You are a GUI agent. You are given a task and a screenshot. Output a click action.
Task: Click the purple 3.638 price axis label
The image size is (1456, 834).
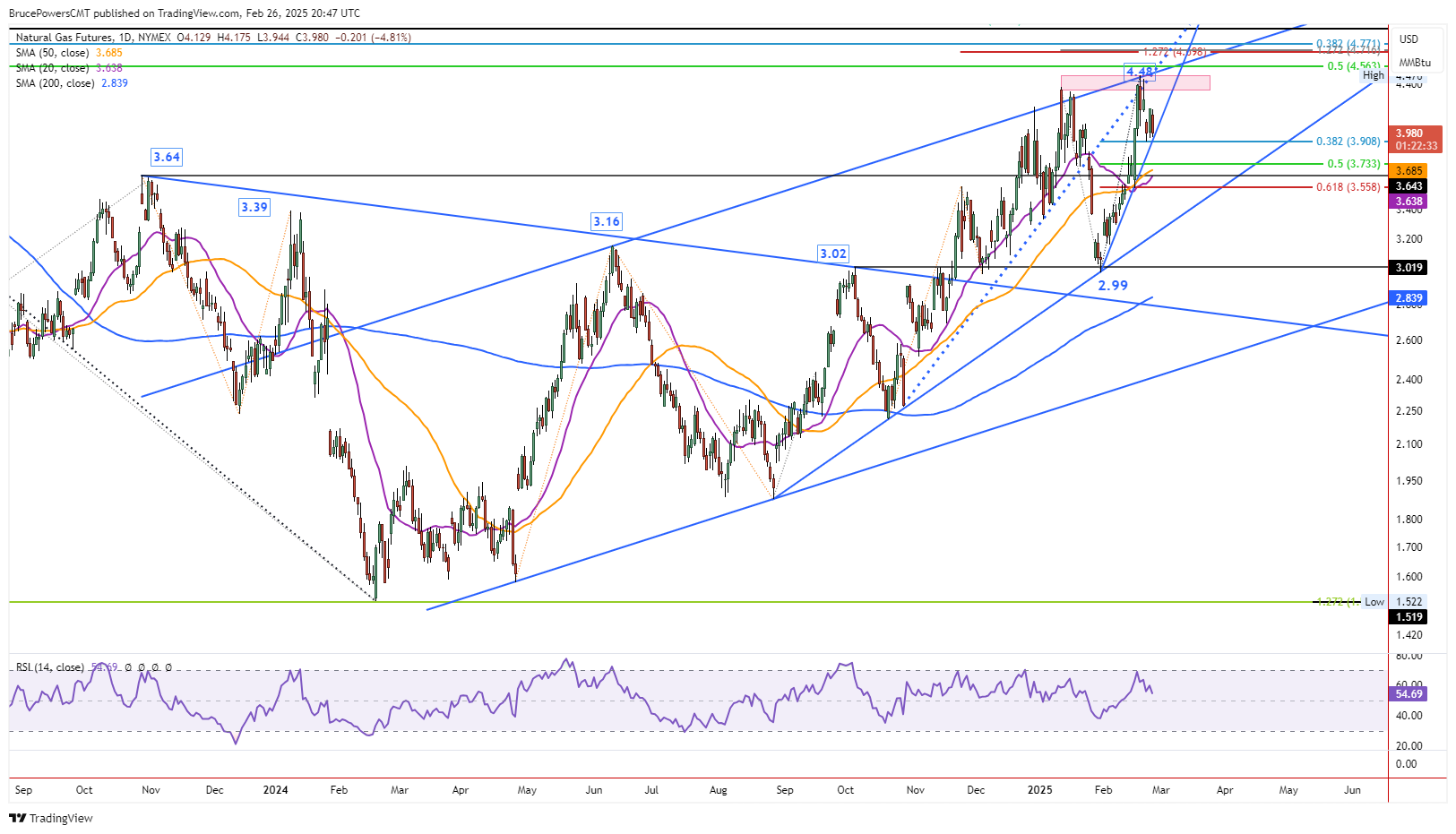[1408, 202]
